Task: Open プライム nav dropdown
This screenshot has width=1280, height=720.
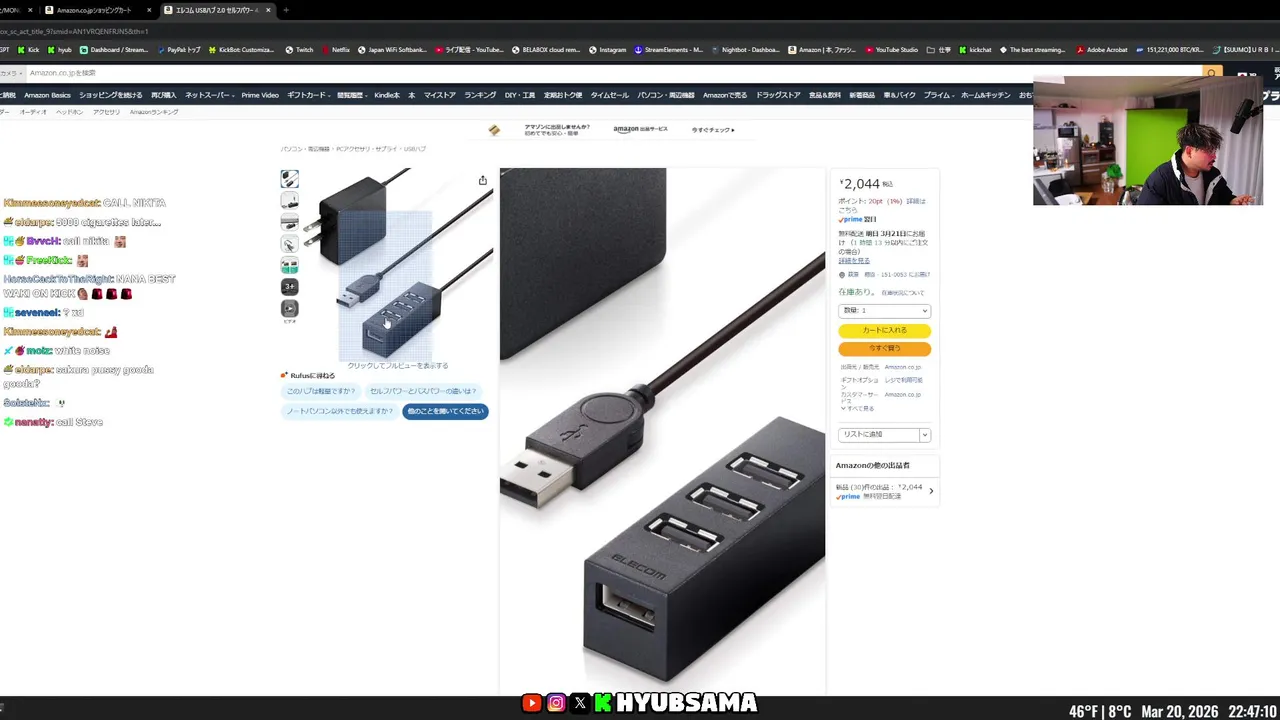Action: point(938,95)
